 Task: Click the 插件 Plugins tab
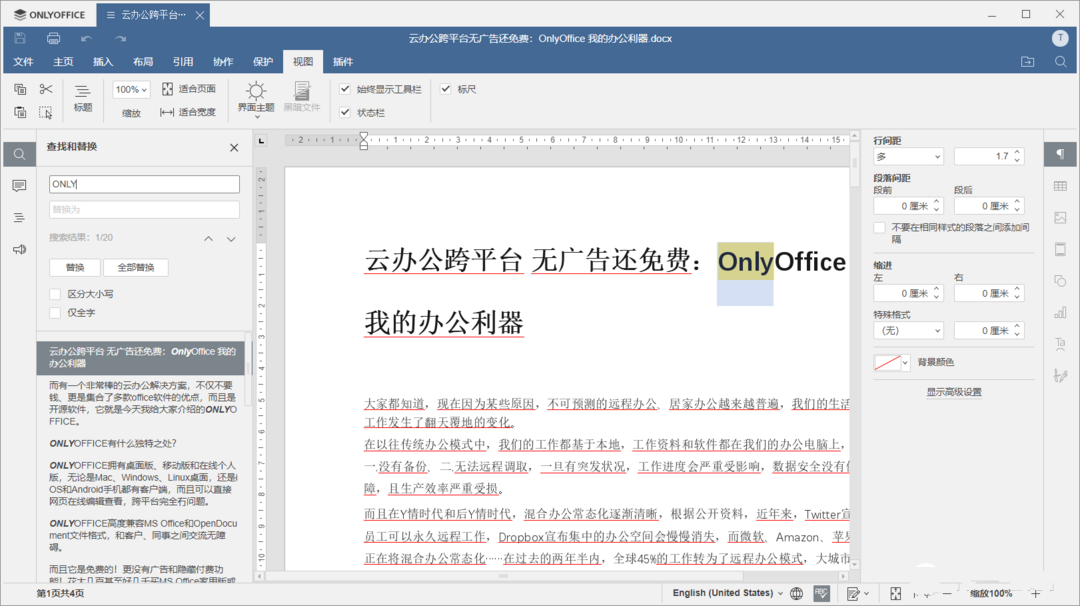tap(342, 62)
